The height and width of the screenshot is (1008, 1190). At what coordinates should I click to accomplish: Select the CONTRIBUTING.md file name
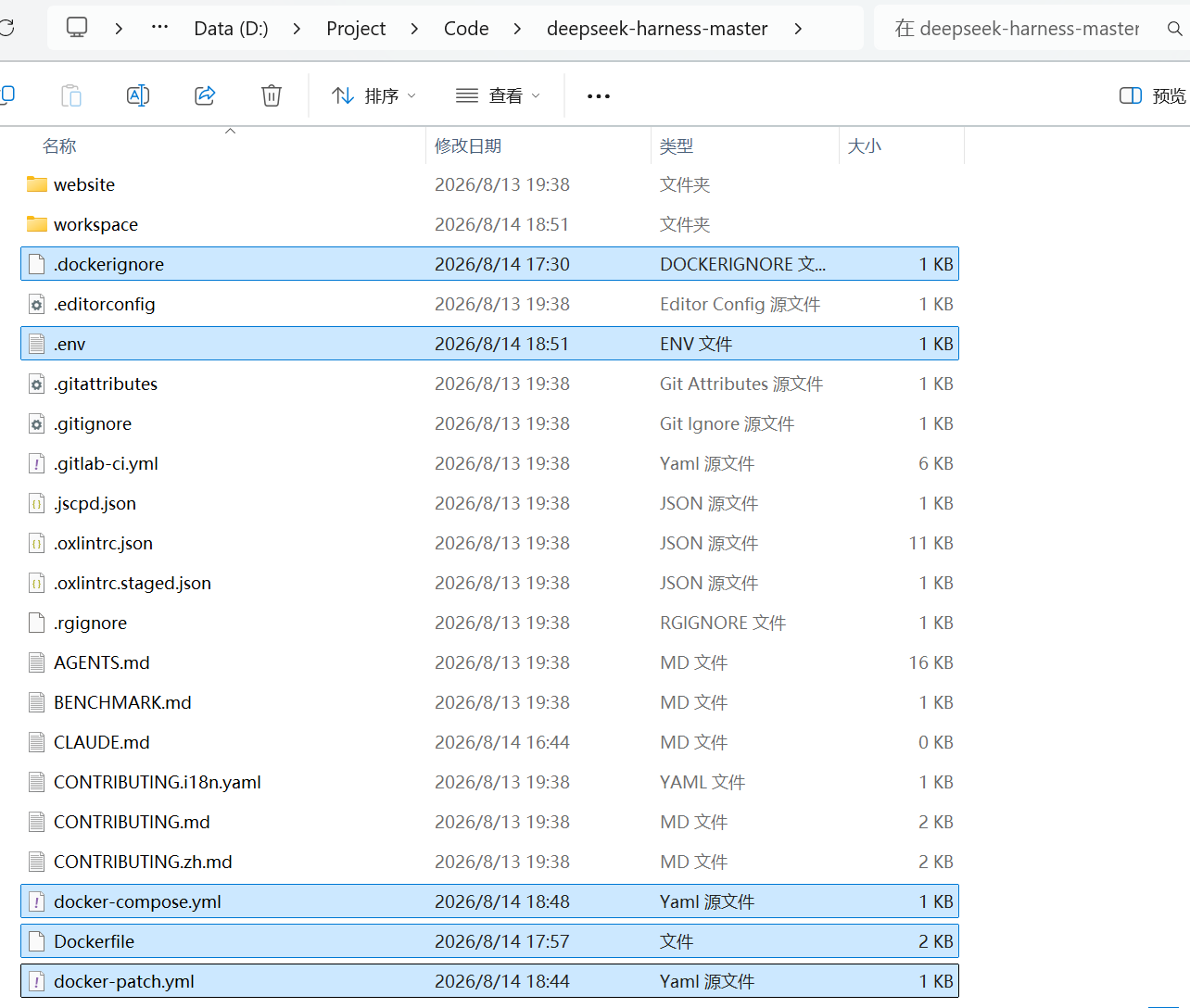pos(132,822)
